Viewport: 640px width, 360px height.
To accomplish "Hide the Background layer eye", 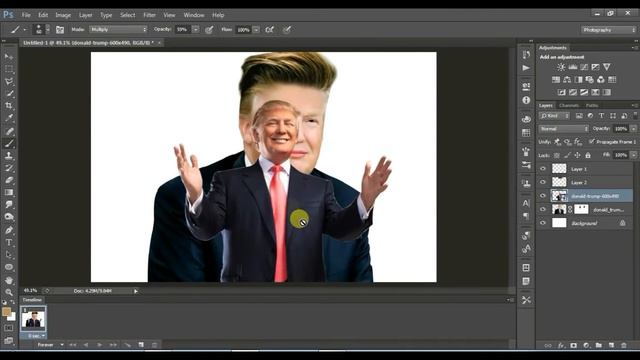I will click(543, 223).
